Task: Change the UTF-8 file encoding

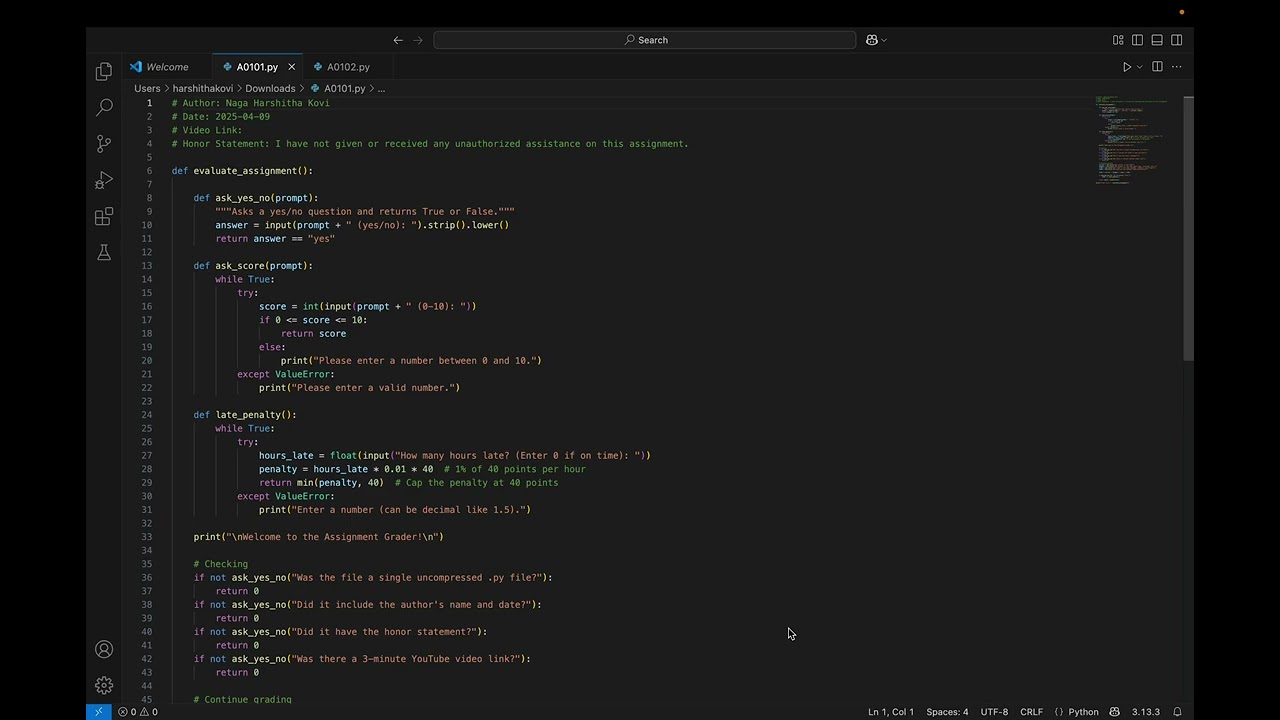Action: click(x=994, y=712)
